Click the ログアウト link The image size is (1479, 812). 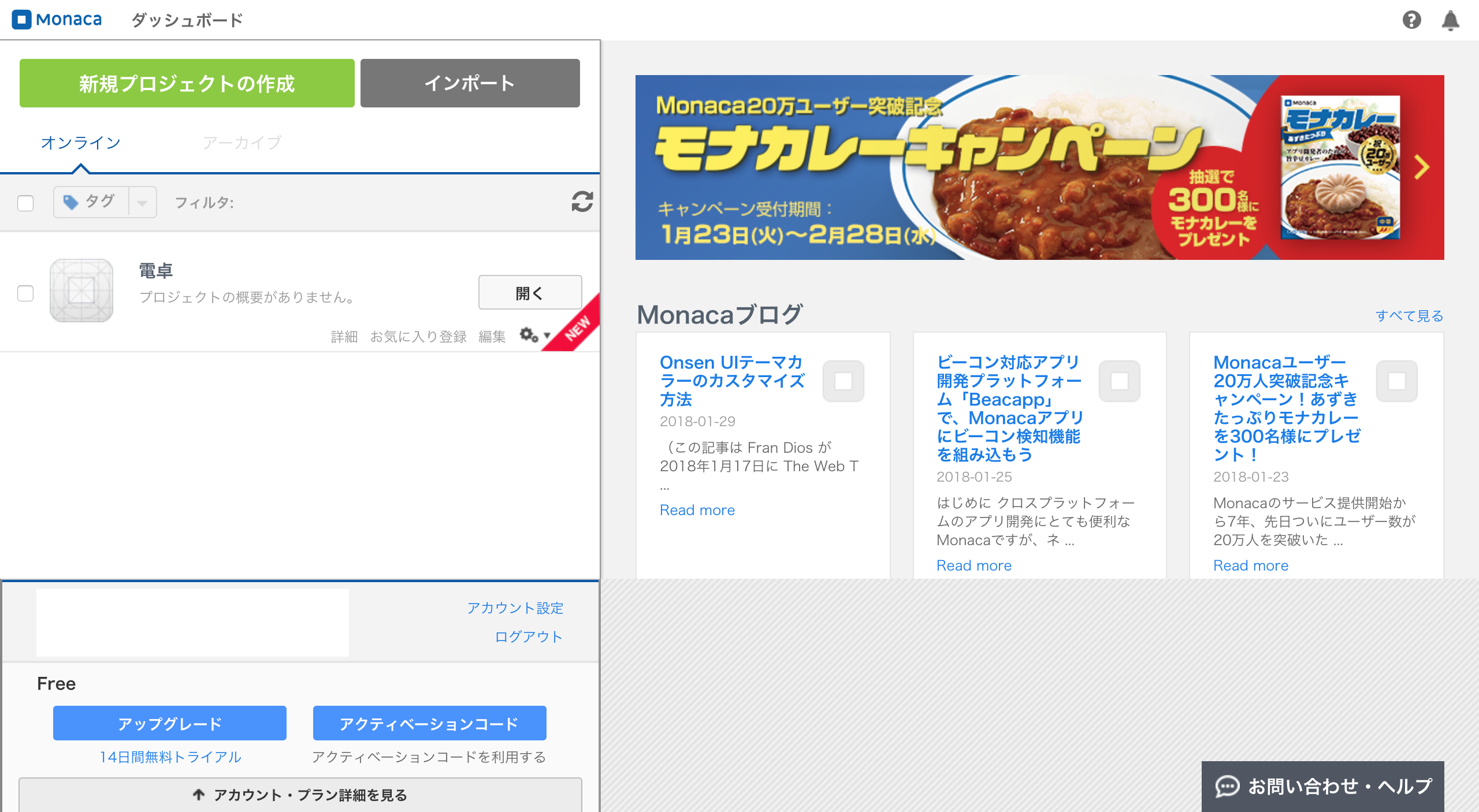527,637
